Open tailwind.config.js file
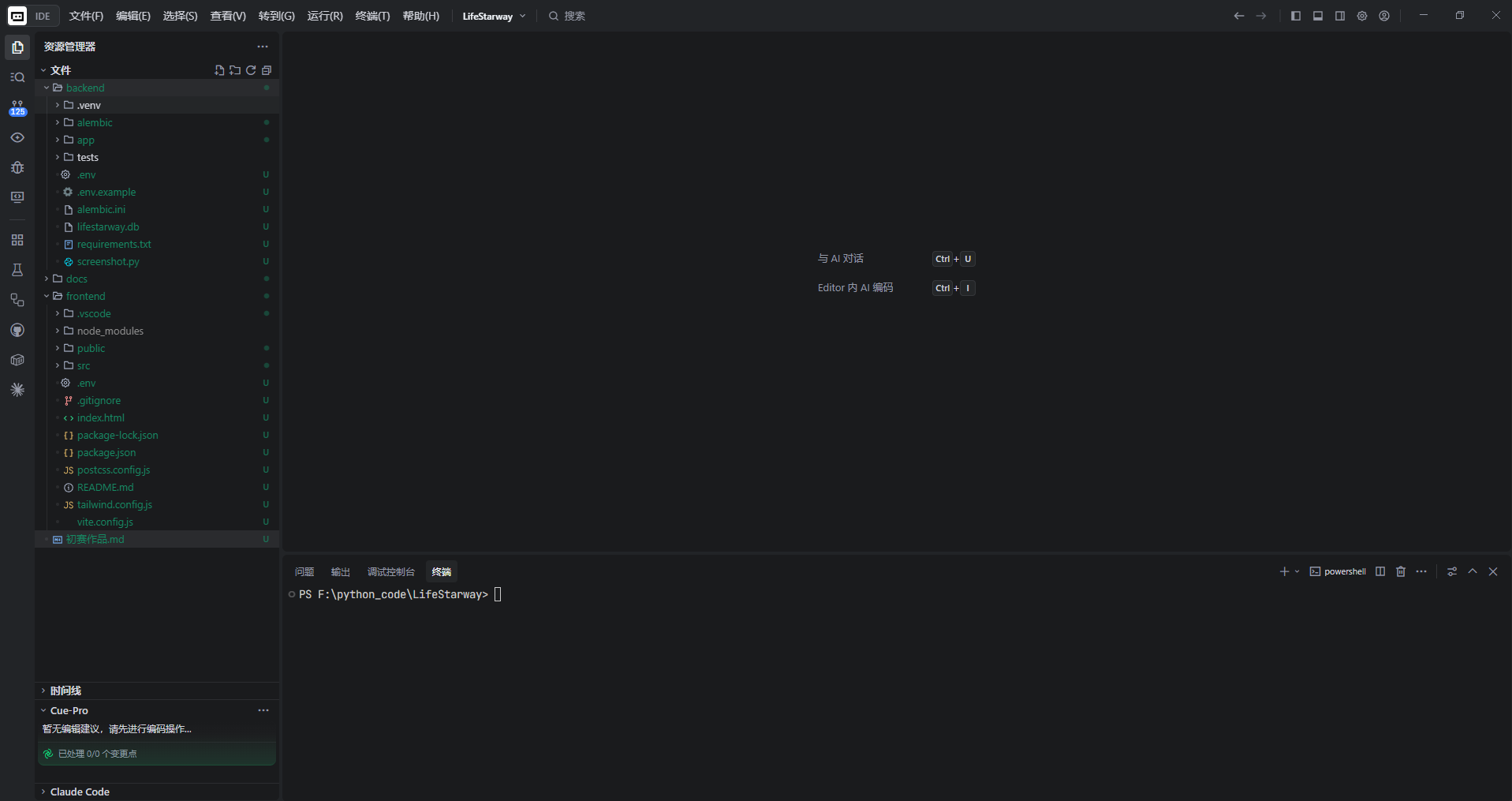This screenshot has width=1512, height=801. point(158,504)
